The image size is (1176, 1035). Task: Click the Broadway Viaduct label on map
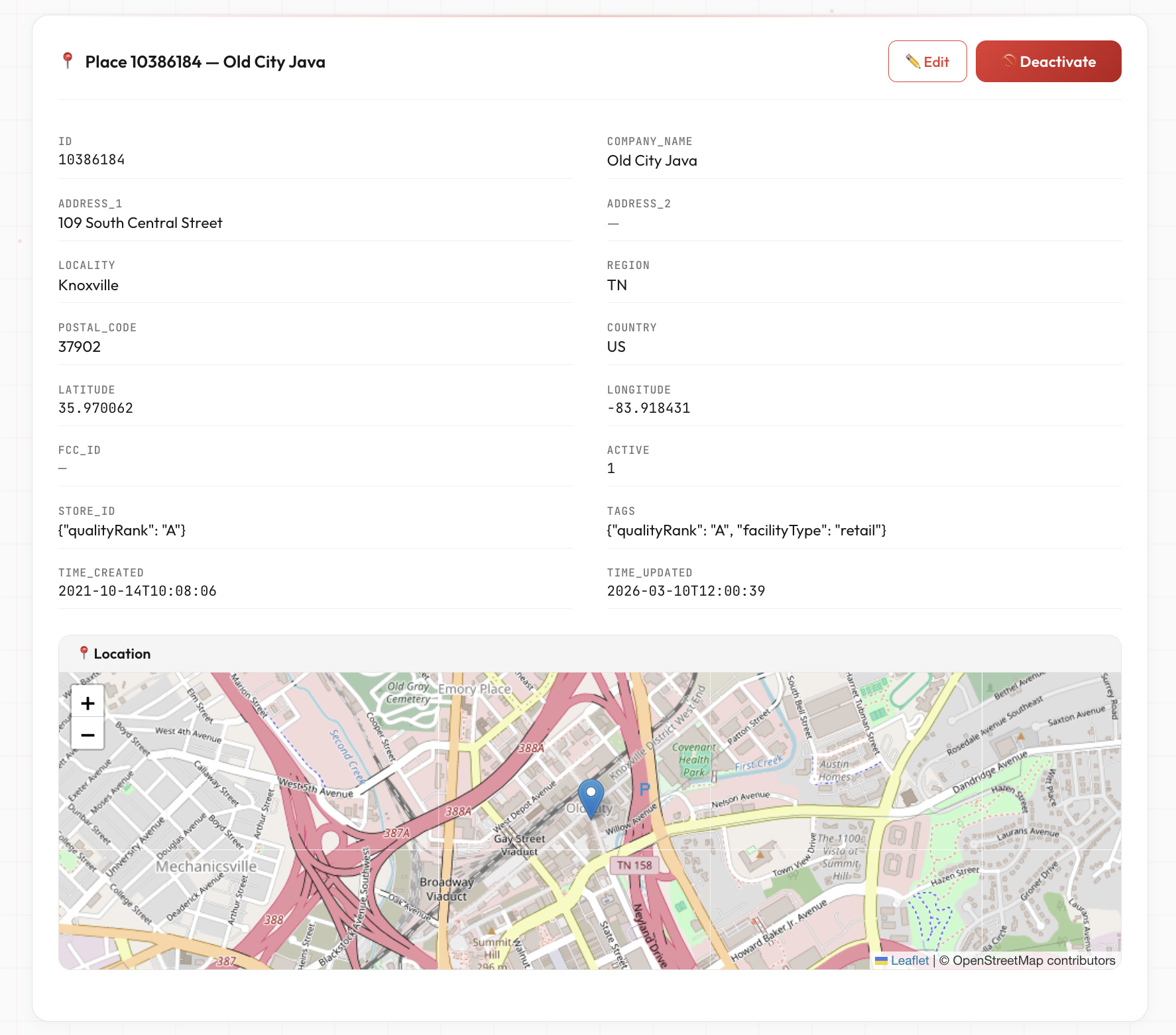tap(447, 889)
